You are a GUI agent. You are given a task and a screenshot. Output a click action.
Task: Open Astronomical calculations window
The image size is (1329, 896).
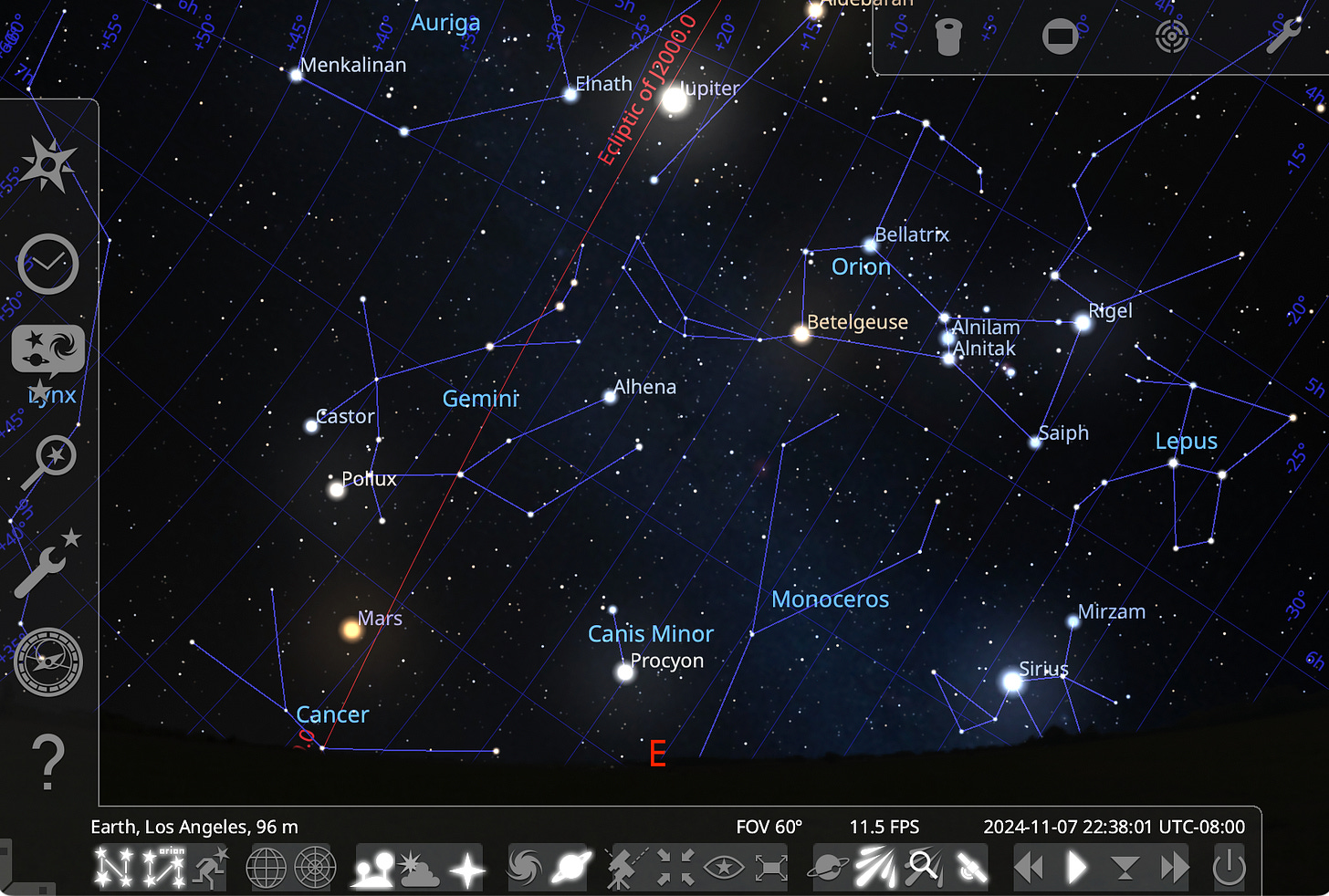click(48, 662)
